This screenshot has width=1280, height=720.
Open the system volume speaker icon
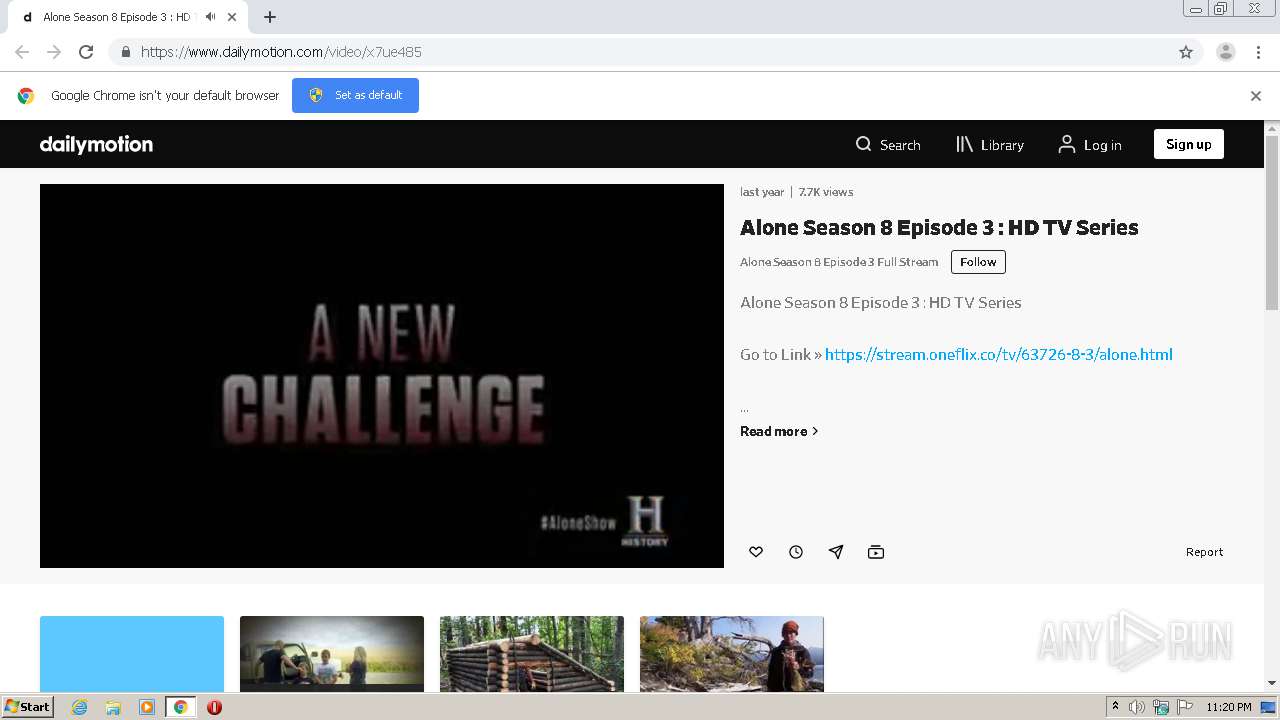[x=1136, y=707]
